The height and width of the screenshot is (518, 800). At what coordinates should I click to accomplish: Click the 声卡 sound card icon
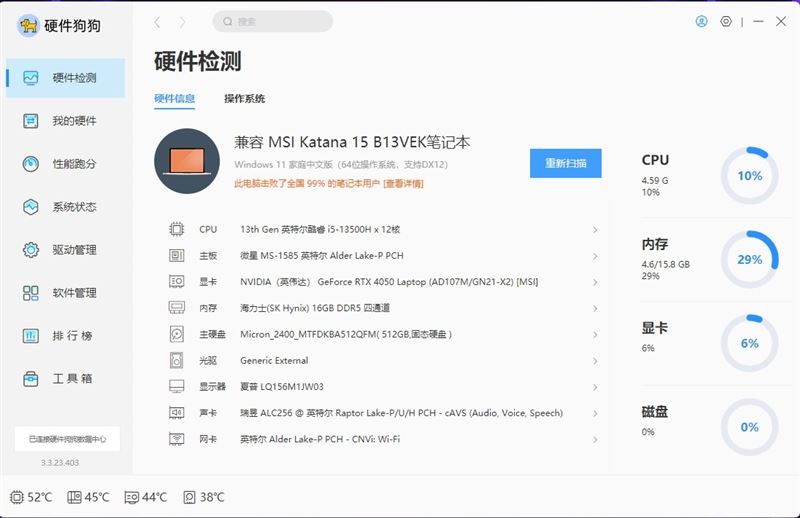[177, 412]
